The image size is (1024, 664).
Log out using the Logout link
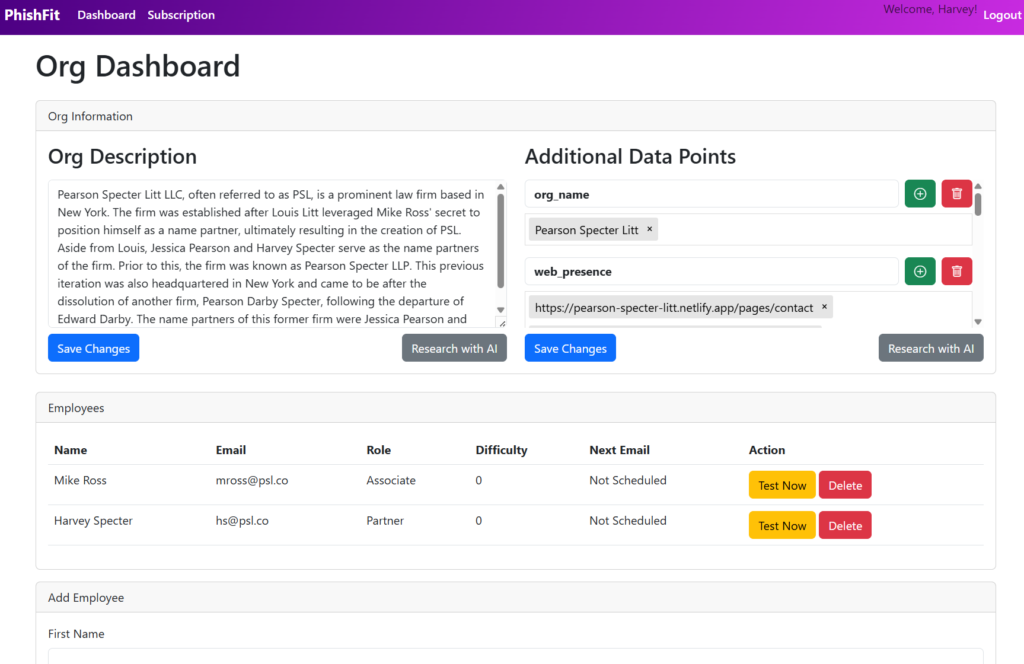click(x=1002, y=15)
